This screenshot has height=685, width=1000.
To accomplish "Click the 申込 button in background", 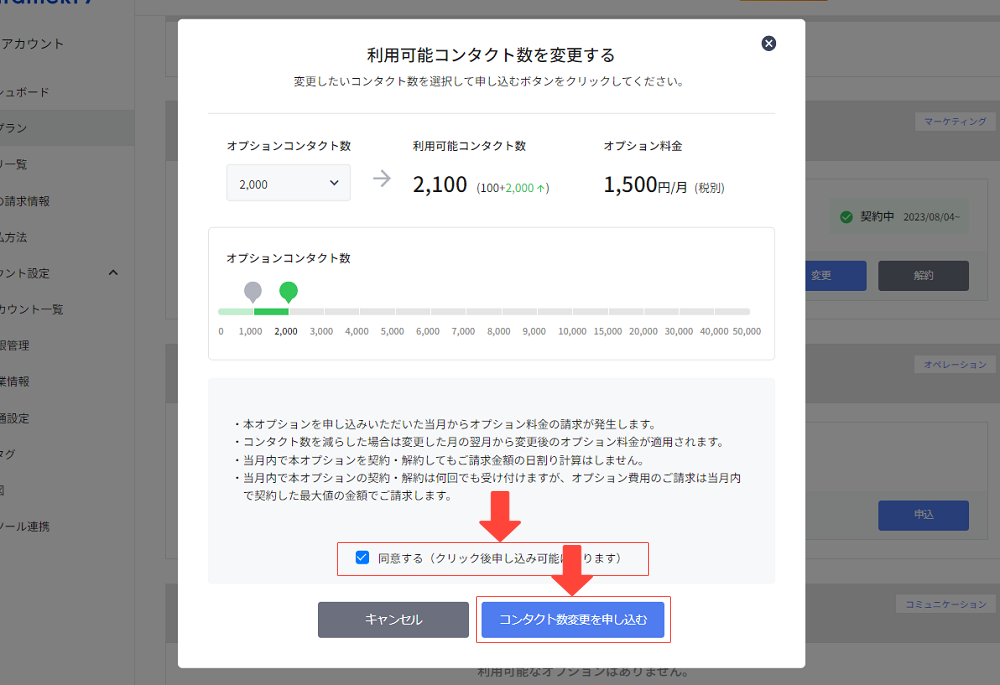I will click(923, 515).
